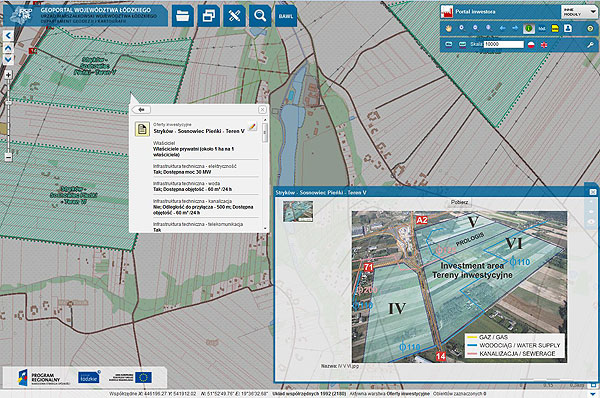Click the small image thumbnail in photo panel

(x=298, y=211)
